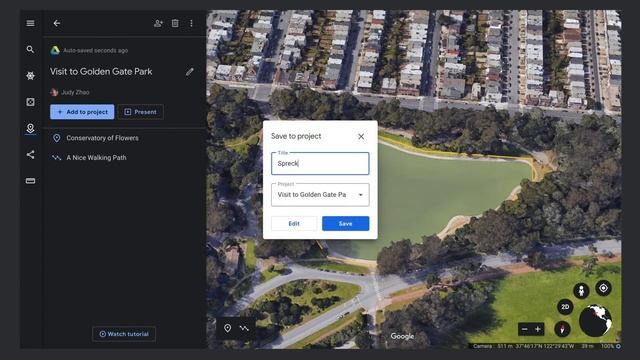Go back with the left arrow
The width and height of the screenshot is (640, 360).
coord(57,23)
